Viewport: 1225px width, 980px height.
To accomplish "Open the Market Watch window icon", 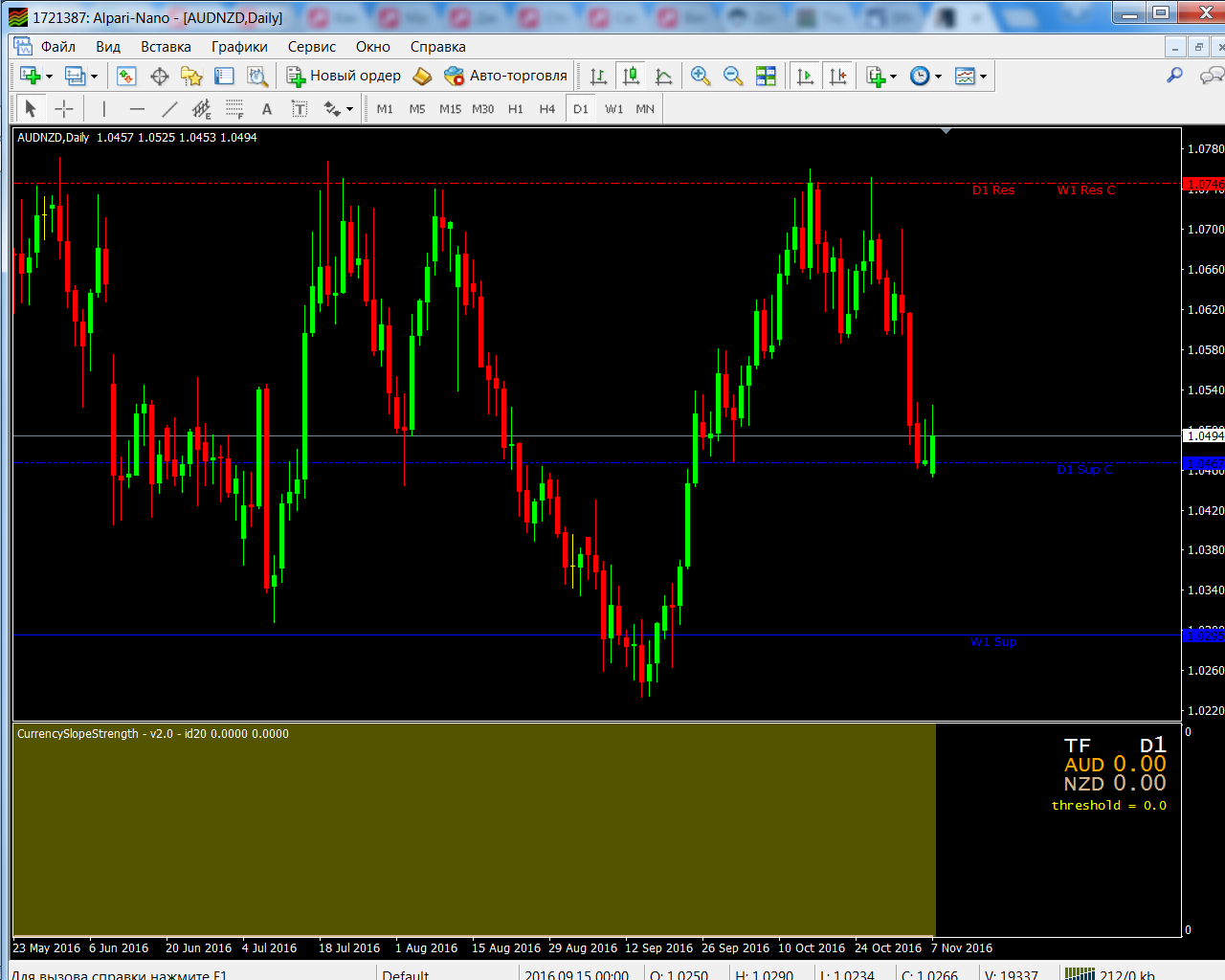I will coord(126,76).
